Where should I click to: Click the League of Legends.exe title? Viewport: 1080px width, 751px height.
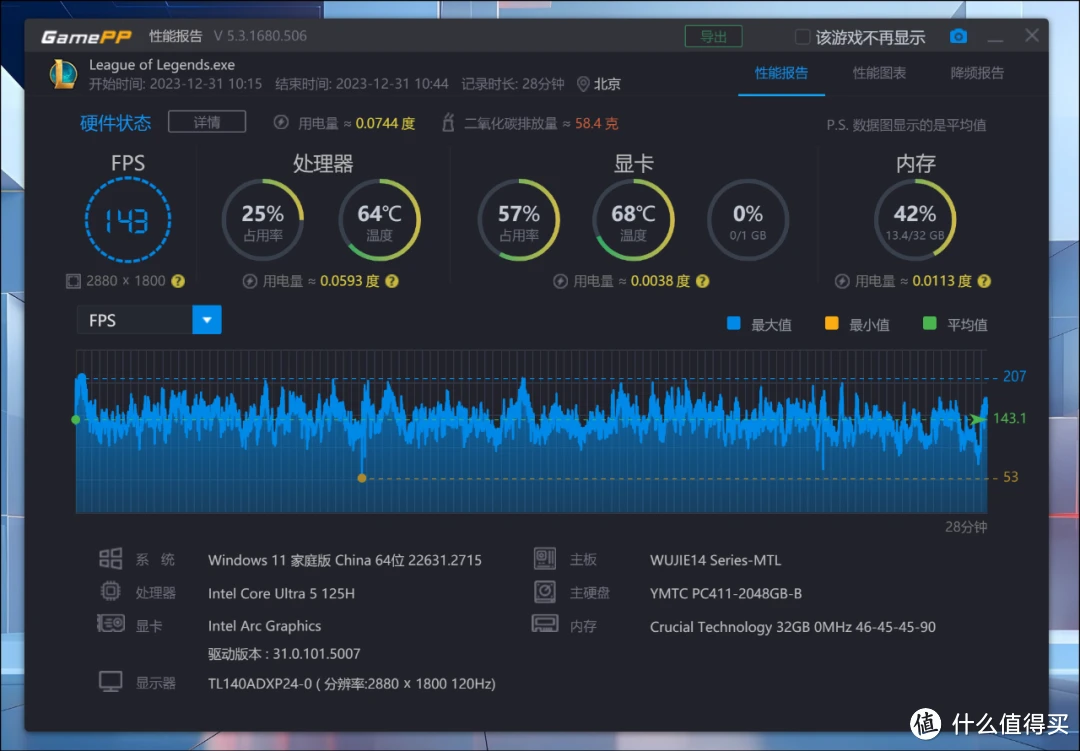pos(162,65)
